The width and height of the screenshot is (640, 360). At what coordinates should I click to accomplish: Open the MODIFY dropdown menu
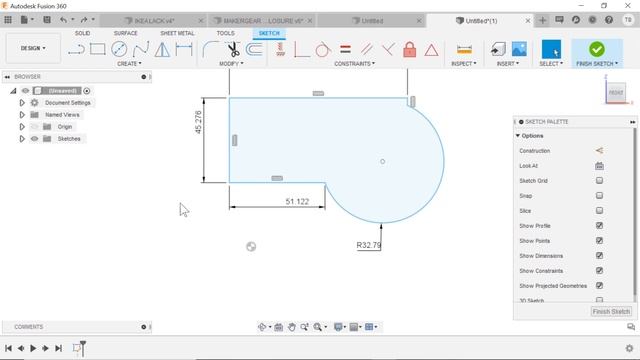(x=231, y=64)
